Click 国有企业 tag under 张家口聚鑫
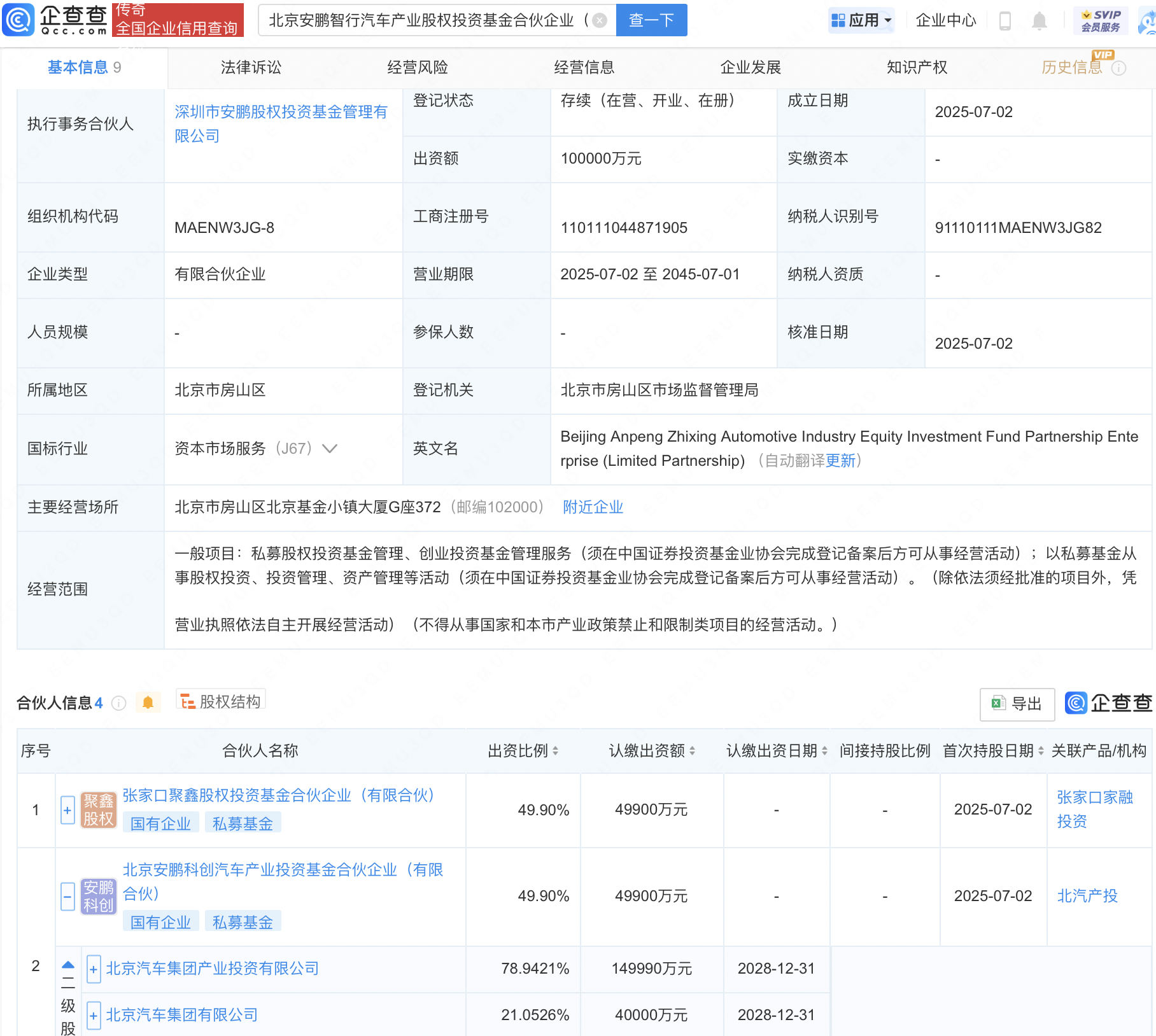1156x1036 pixels. [160, 823]
